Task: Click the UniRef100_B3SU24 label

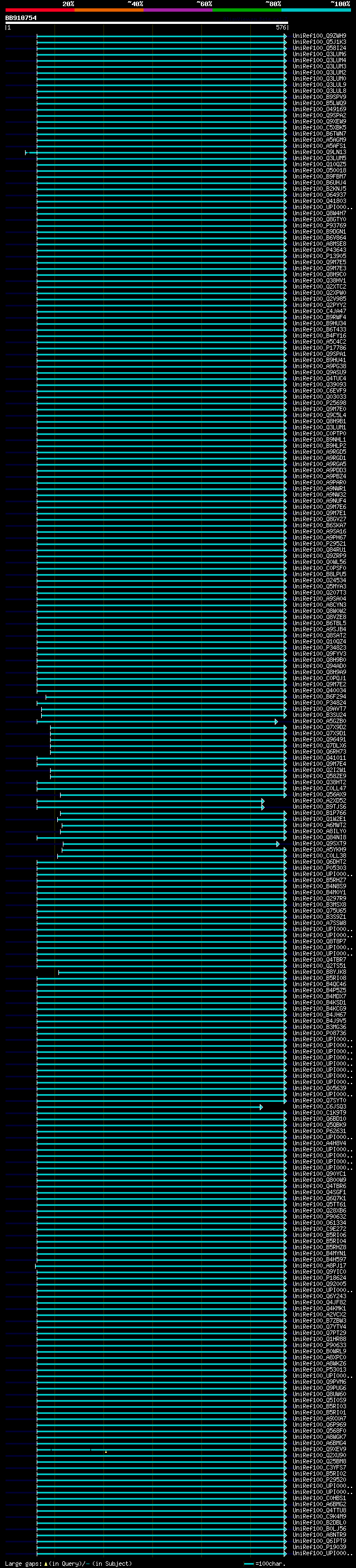Action: (x=319, y=715)
